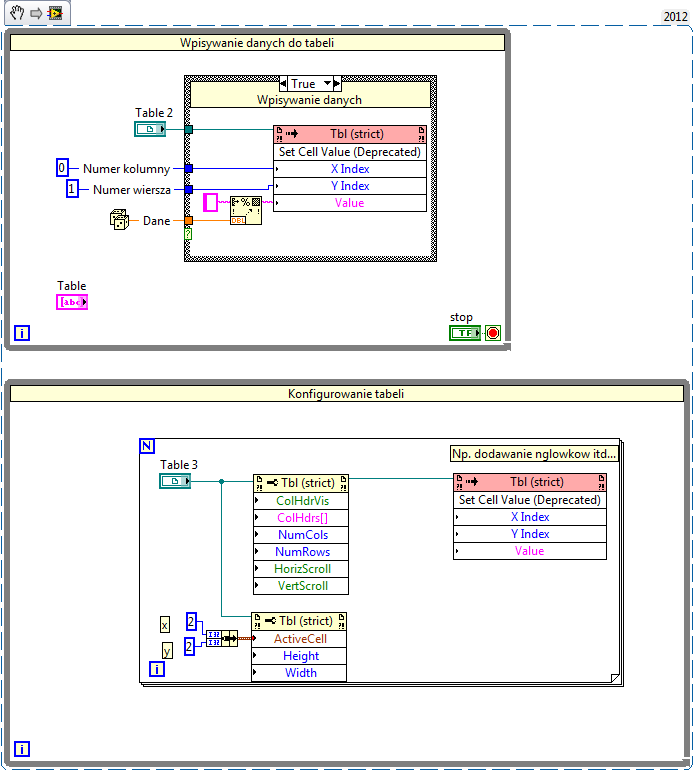Viewport: 694px width, 771px height.
Task: Select the numeric constant 0
Action: coord(62,168)
